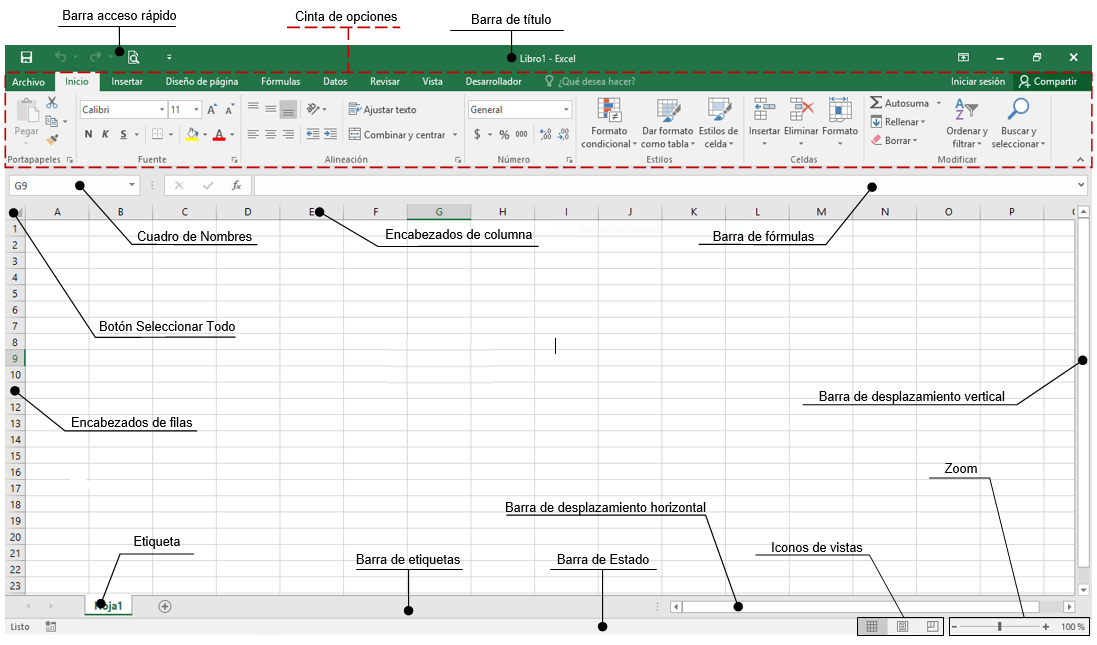Toggle bold (N) formatting
Viewport: 1097px width, 645px height.
[x=88, y=134]
